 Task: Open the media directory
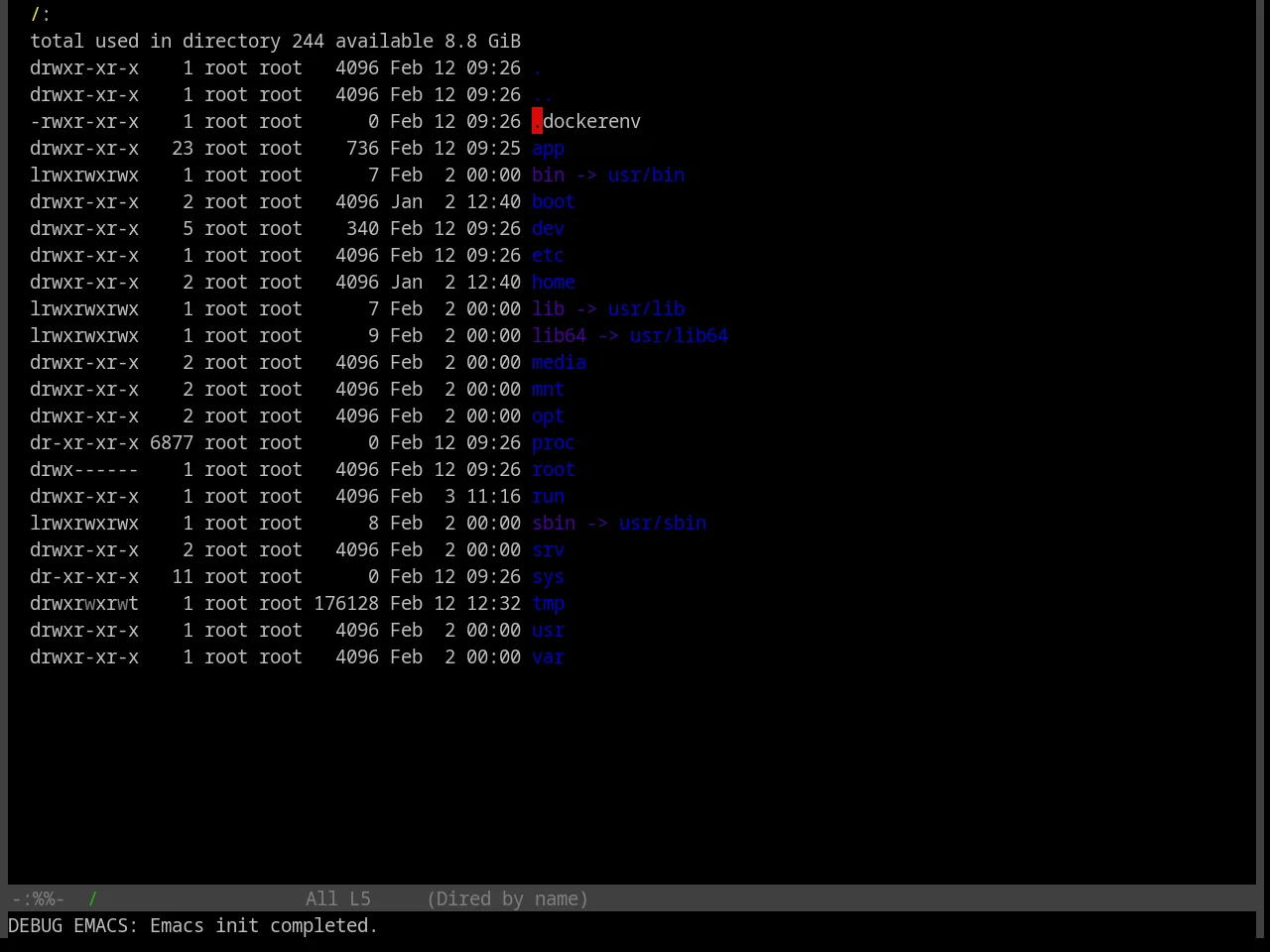[x=559, y=362]
